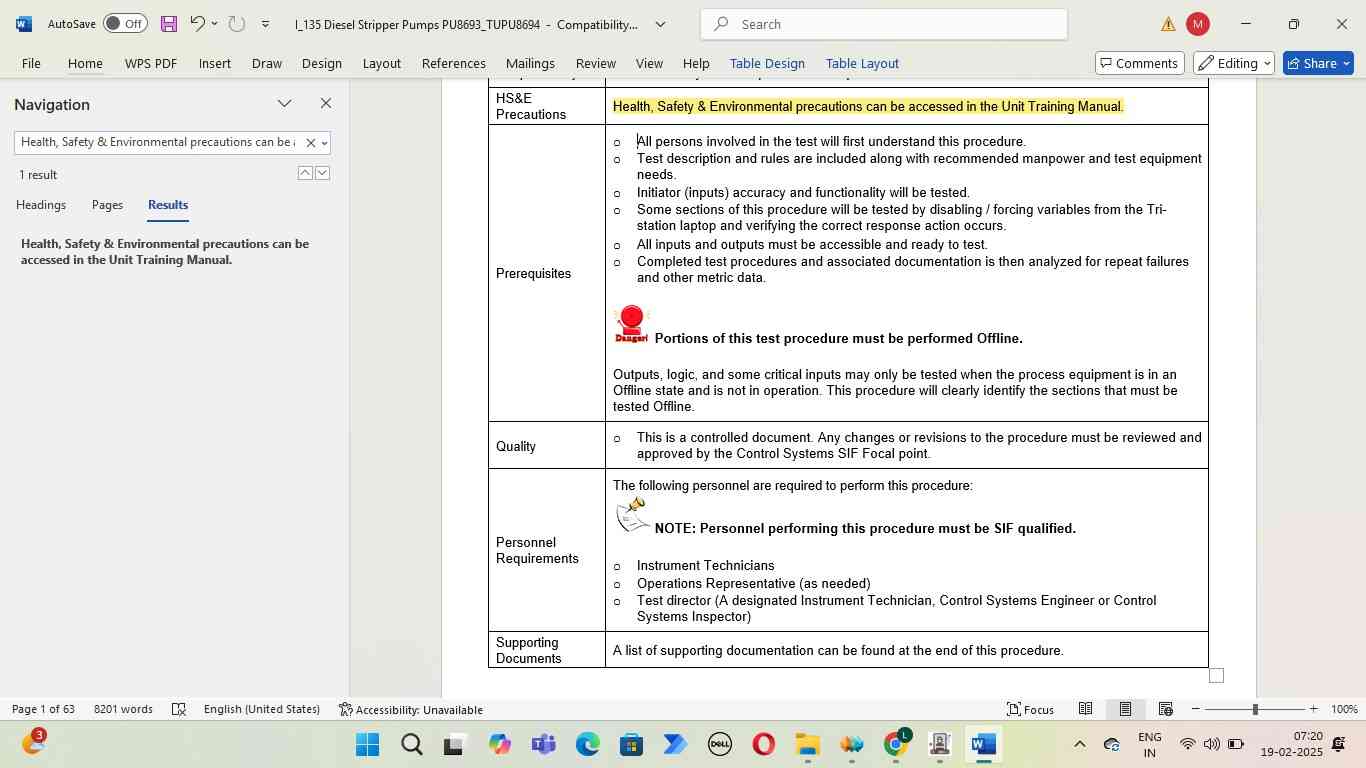The height and width of the screenshot is (768, 1366).
Task: Open the user account avatar M
Action: coord(1198,24)
